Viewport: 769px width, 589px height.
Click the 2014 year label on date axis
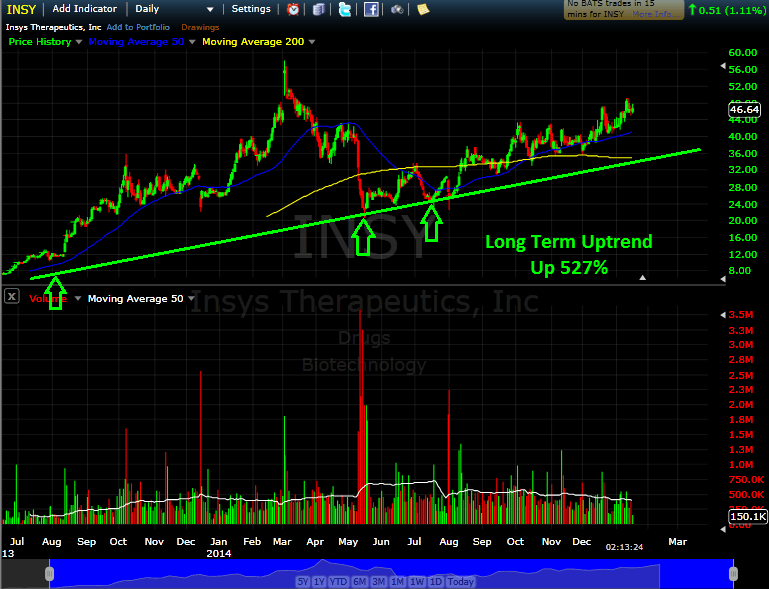(219, 554)
